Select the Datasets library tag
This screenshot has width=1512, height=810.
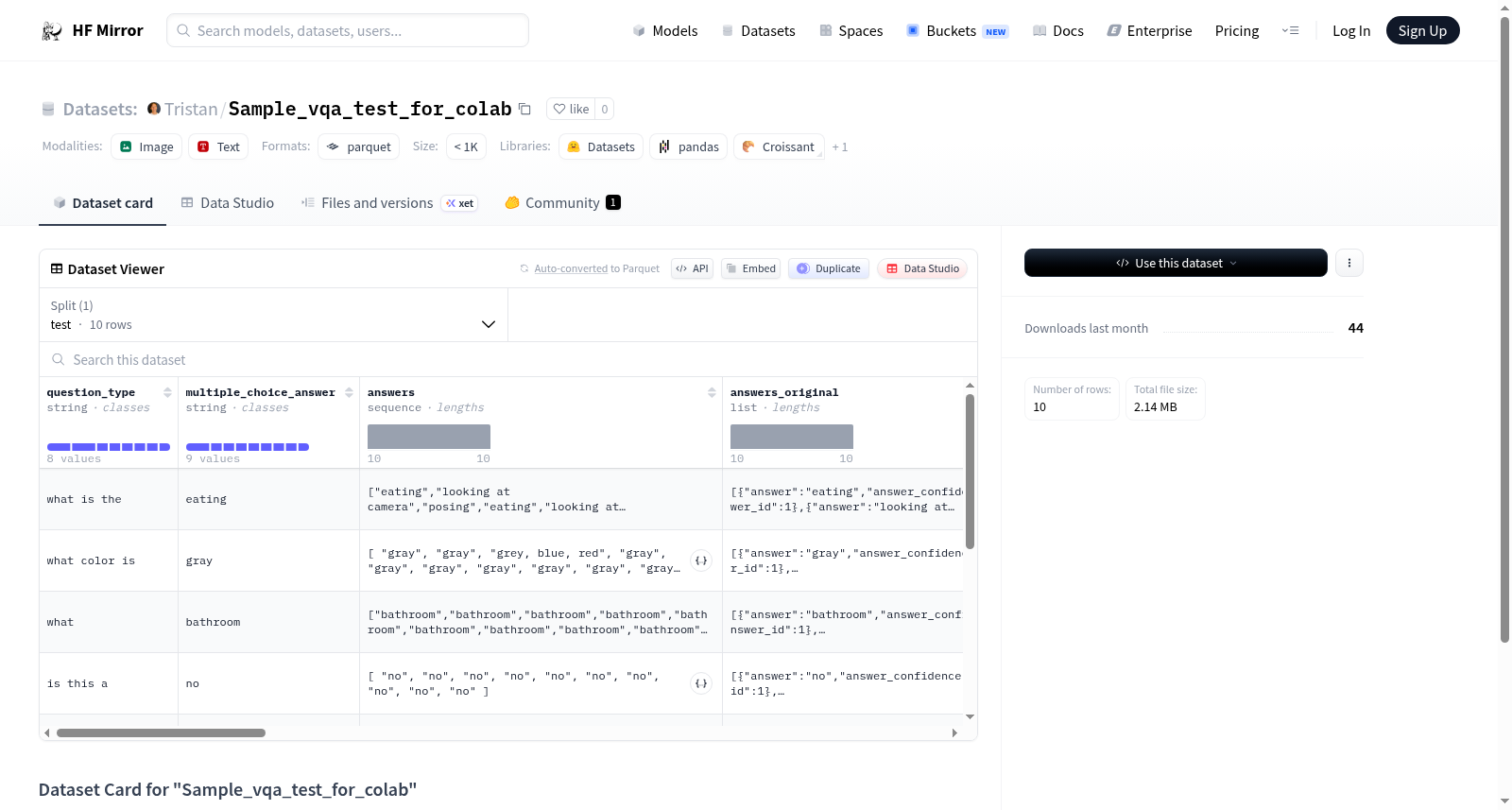point(601,146)
